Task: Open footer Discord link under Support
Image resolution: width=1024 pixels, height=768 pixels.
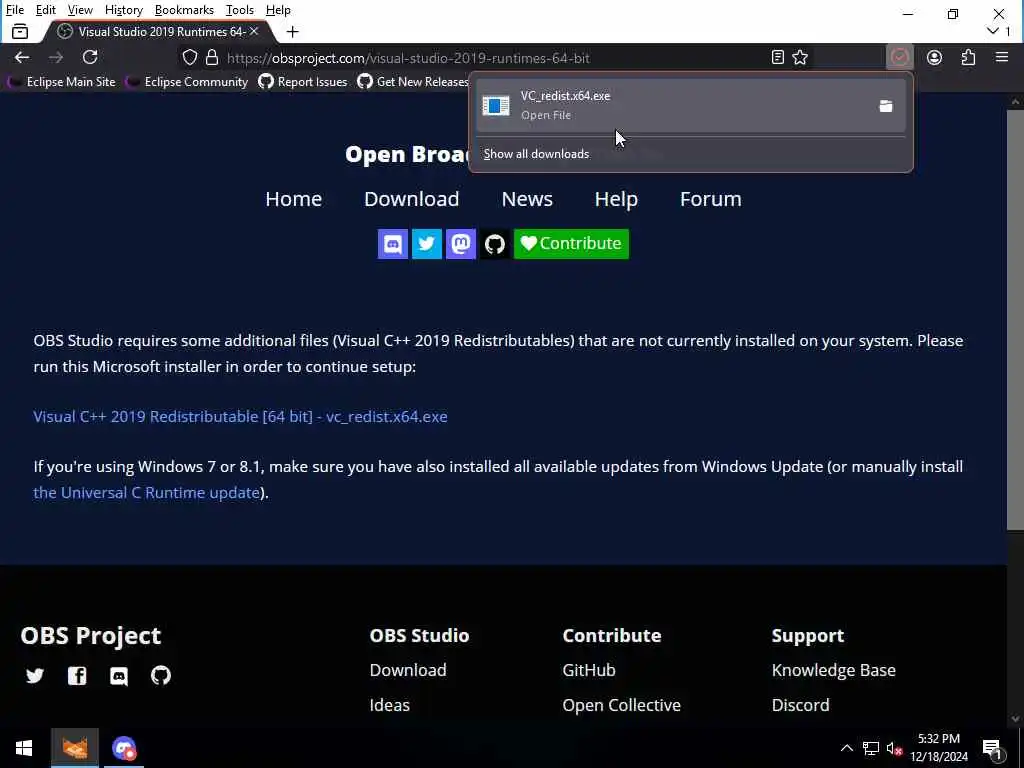Action: tap(800, 705)
